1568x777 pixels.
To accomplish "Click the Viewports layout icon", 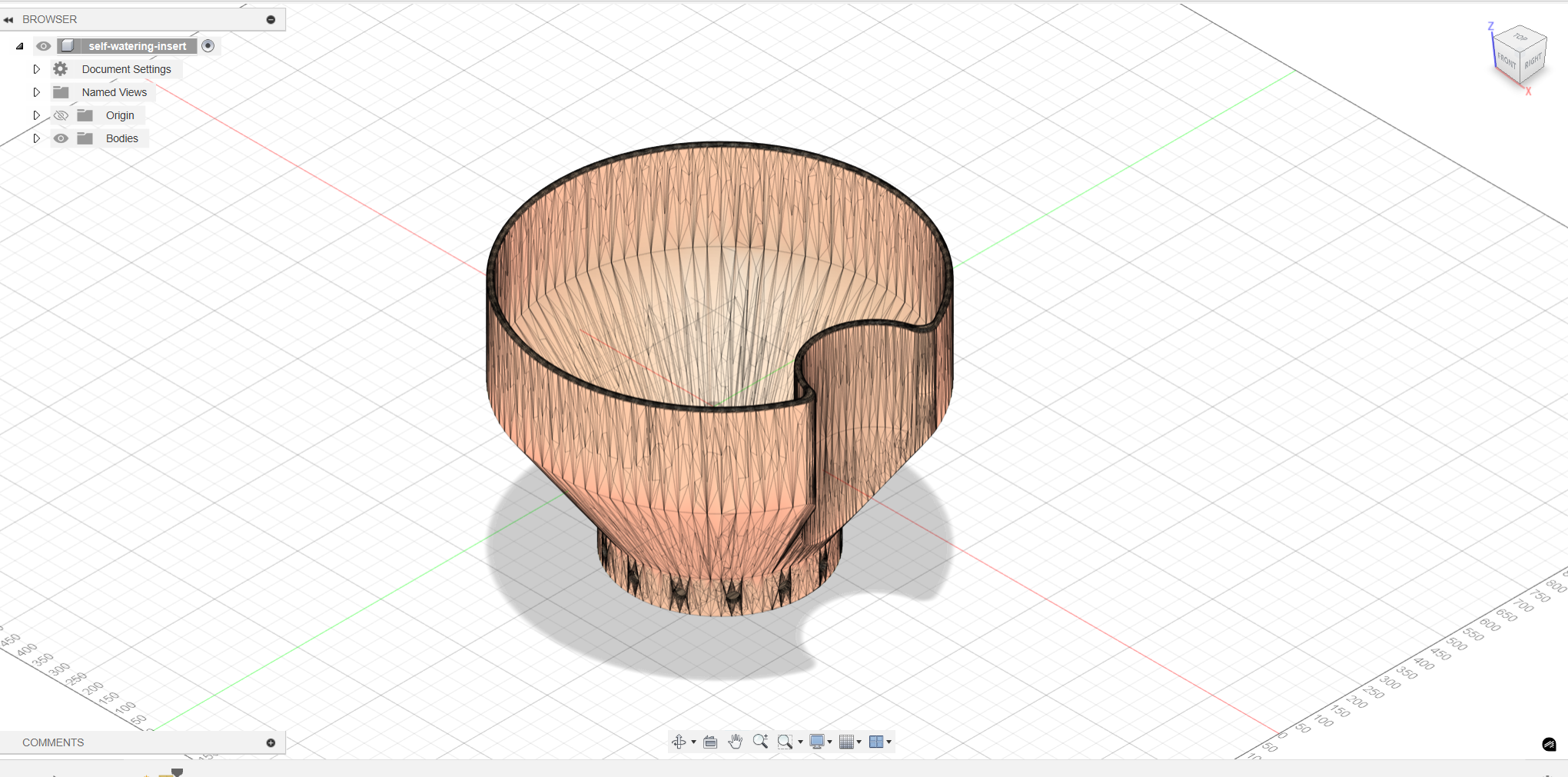I will (875, 742).
